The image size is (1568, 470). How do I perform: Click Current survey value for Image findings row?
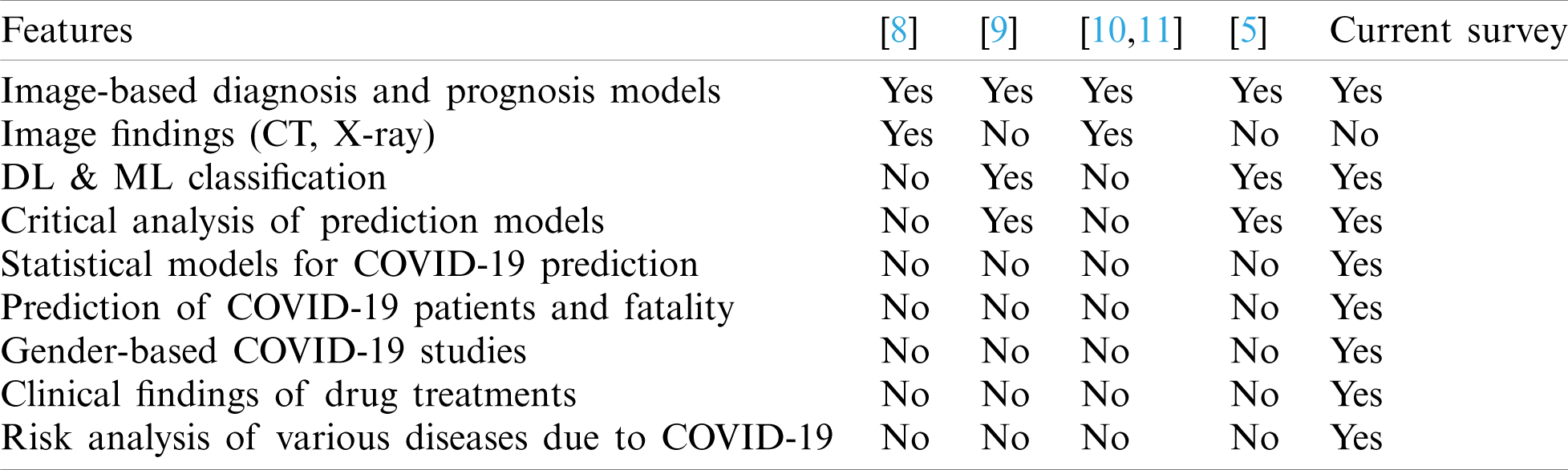click(1355, 135)
